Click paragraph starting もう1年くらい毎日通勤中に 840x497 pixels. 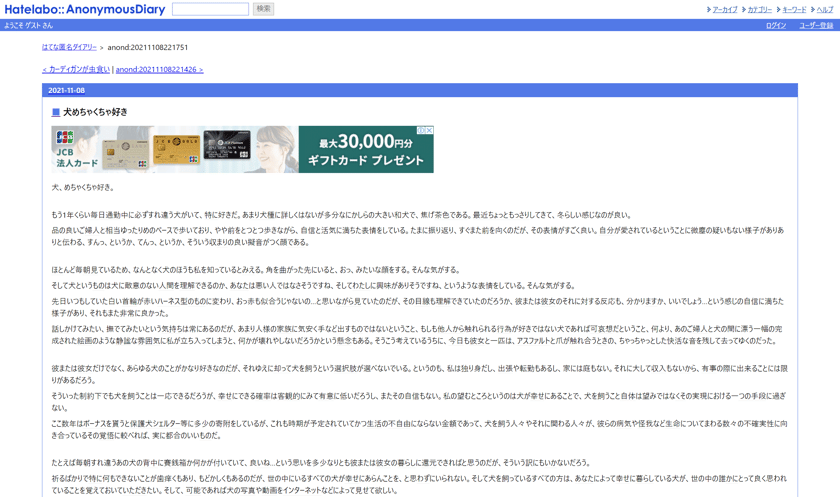342,215
